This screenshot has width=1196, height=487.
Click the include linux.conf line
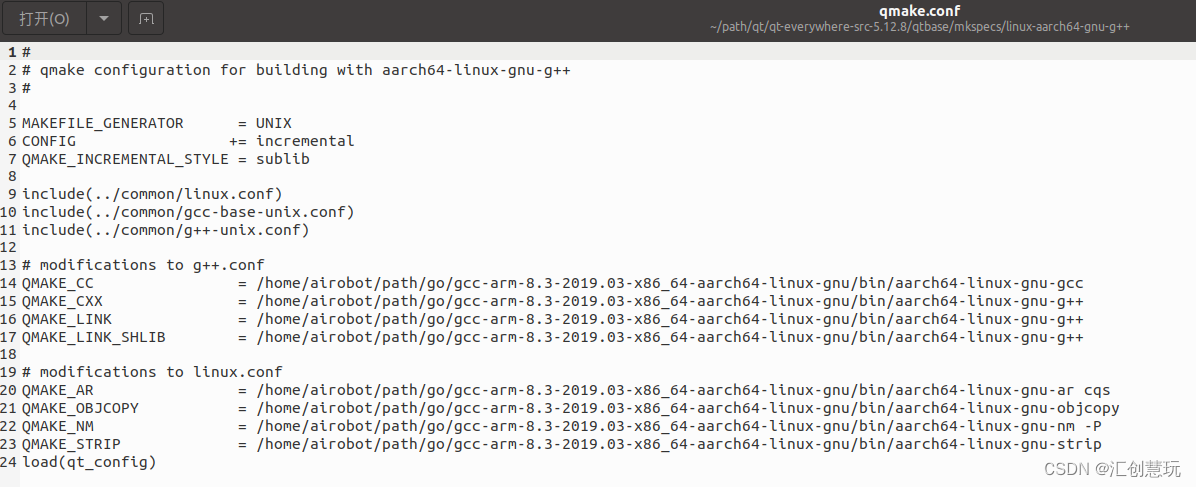click(x=152, y=194)
